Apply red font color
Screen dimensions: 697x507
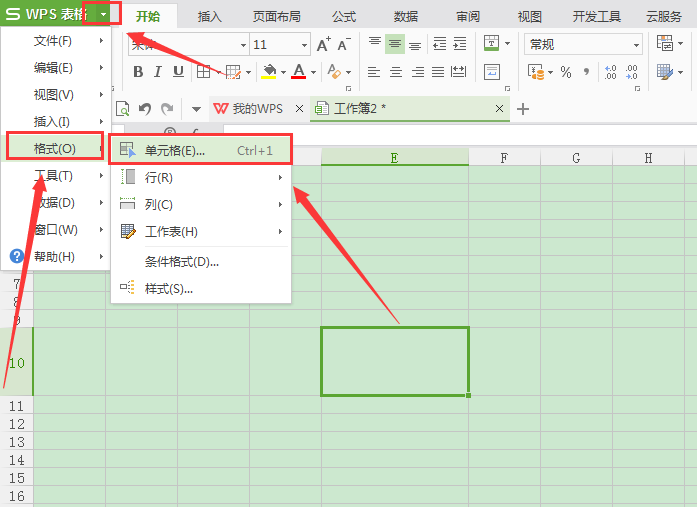coord(299,72)
